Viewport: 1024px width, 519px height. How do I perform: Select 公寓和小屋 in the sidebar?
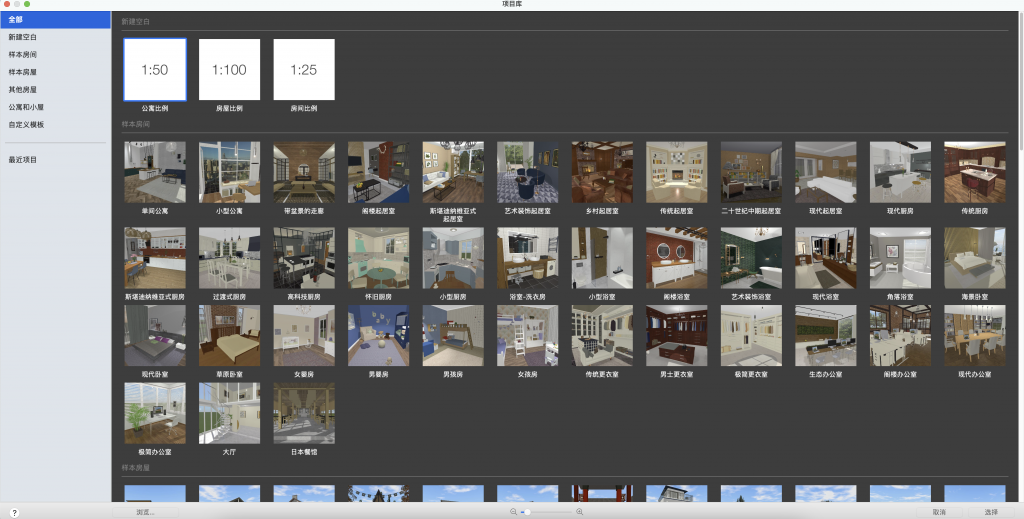point(56,107)
